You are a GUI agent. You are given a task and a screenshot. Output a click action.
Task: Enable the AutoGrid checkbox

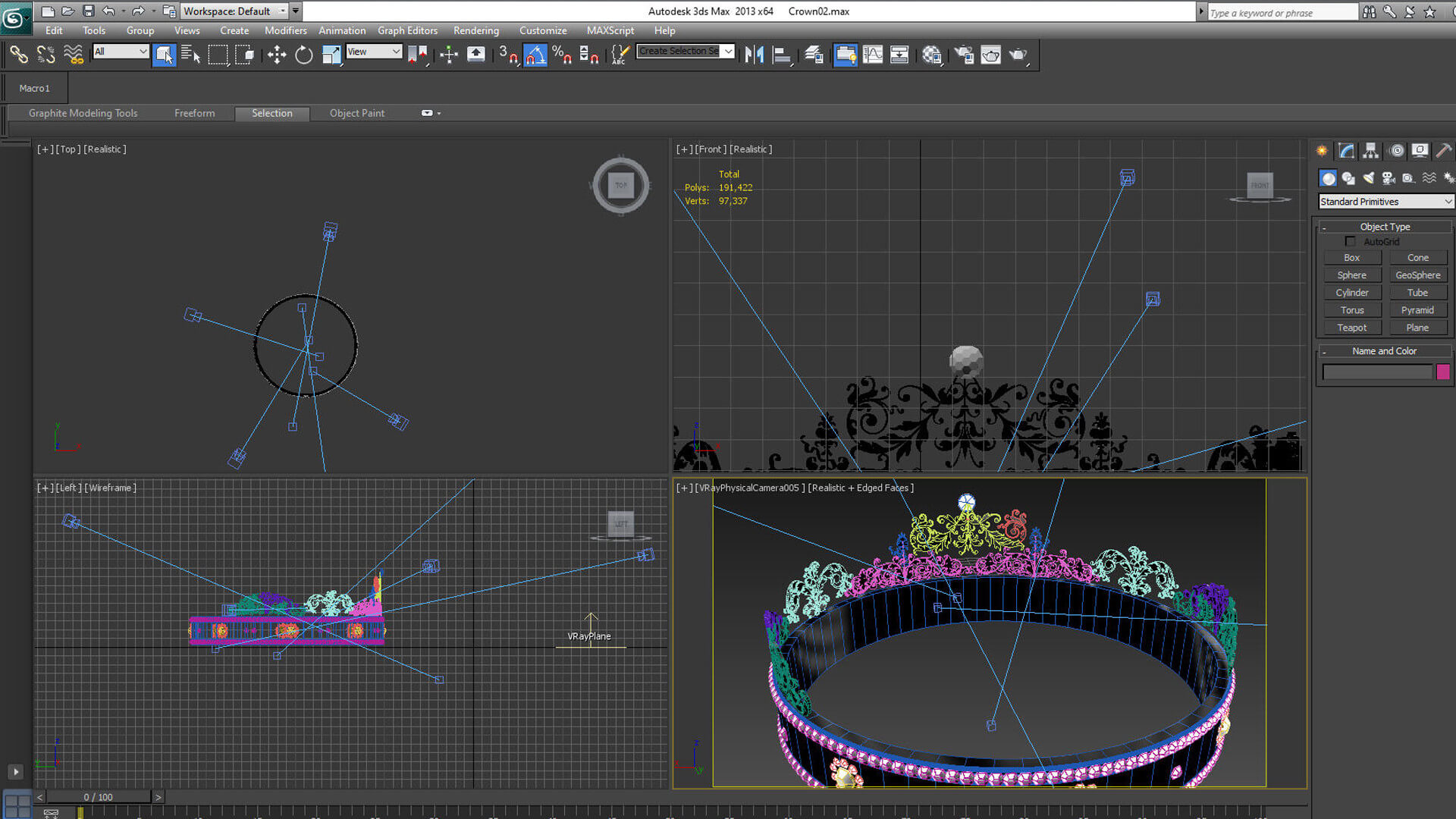[x=1350, y=241]
